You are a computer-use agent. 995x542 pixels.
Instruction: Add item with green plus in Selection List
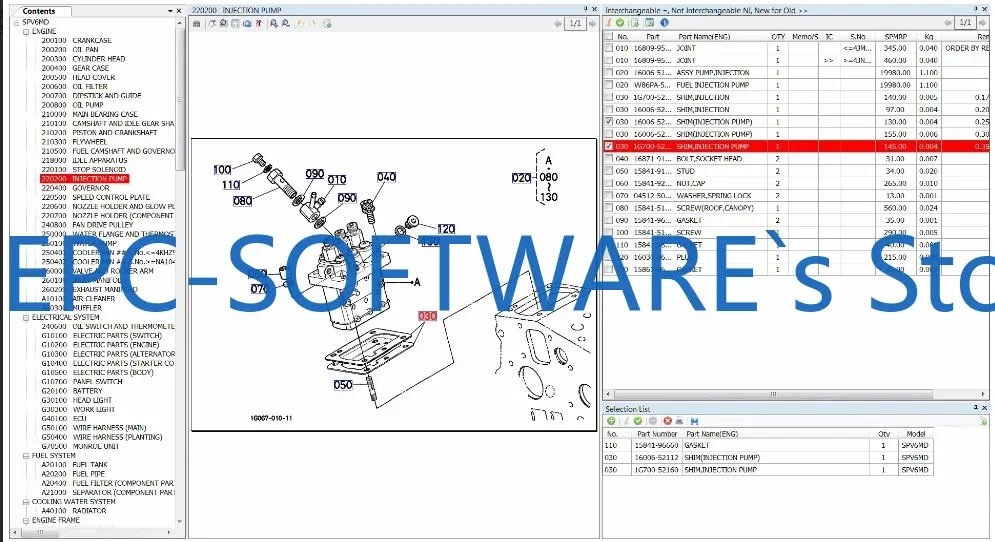tap(611, 421)
